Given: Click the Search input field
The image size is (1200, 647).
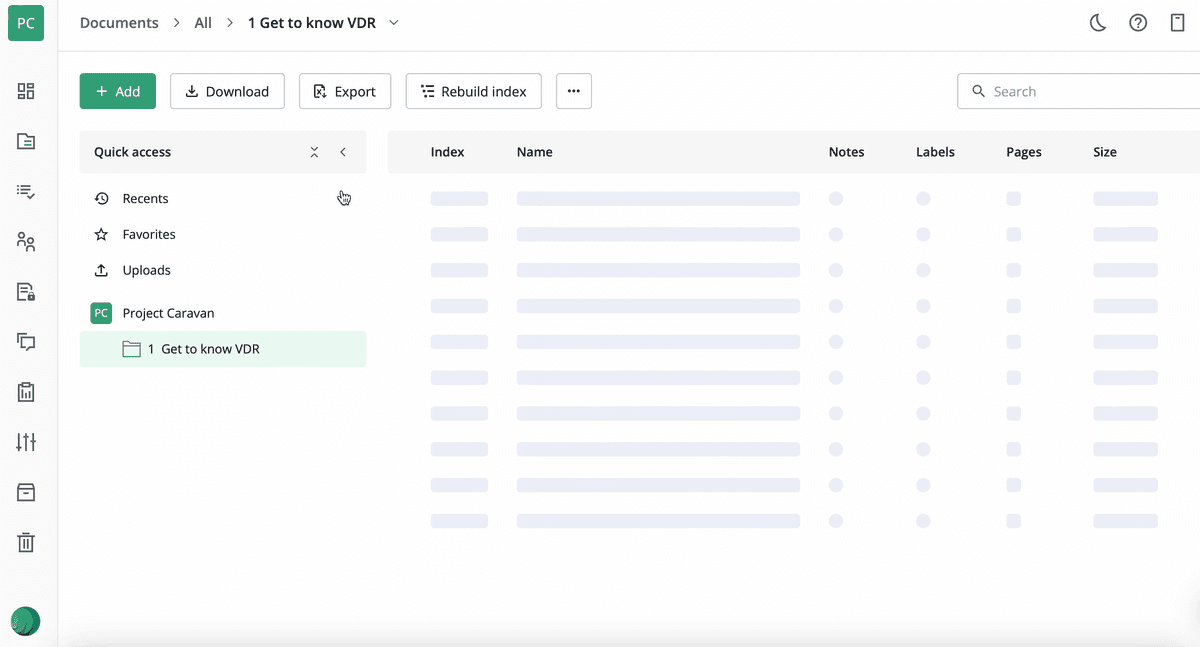Looking at the screenshot, I should click(x=1090, y=91).
